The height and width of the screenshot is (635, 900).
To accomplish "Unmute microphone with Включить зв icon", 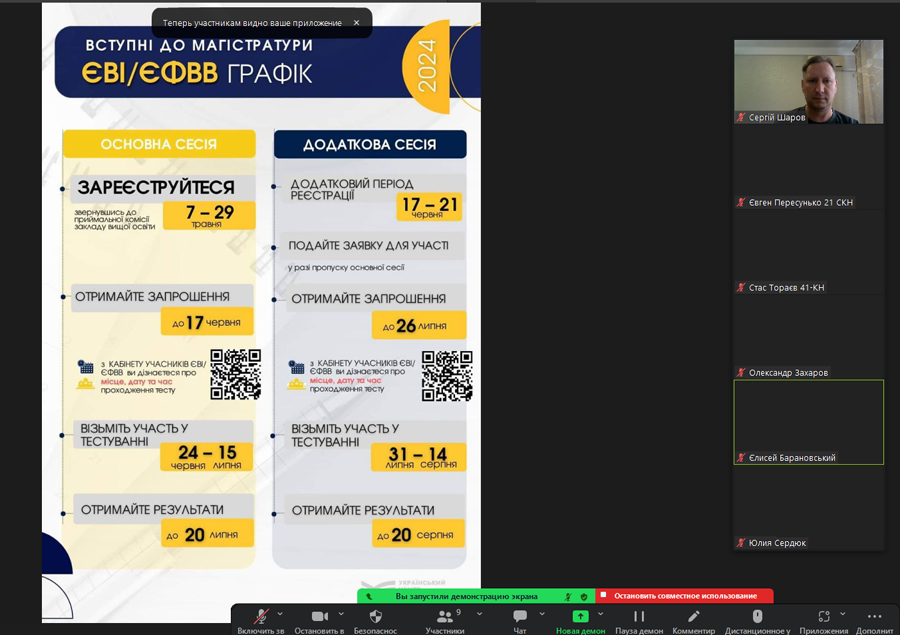I will click(261, 617).
